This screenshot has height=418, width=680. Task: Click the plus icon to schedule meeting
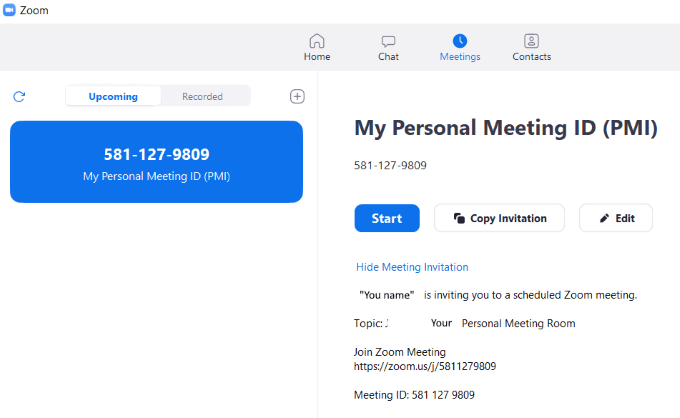(296, 96)
